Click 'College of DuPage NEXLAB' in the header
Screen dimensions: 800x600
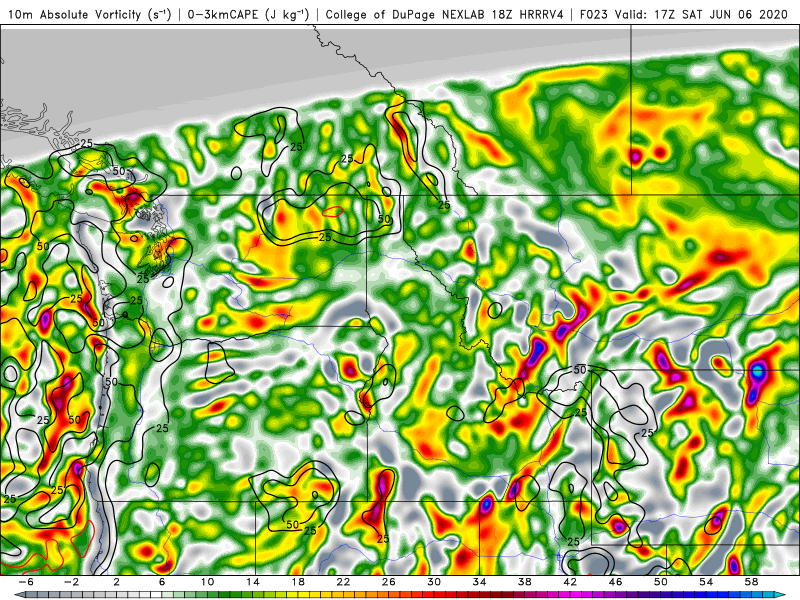click(x=406, y=14)
